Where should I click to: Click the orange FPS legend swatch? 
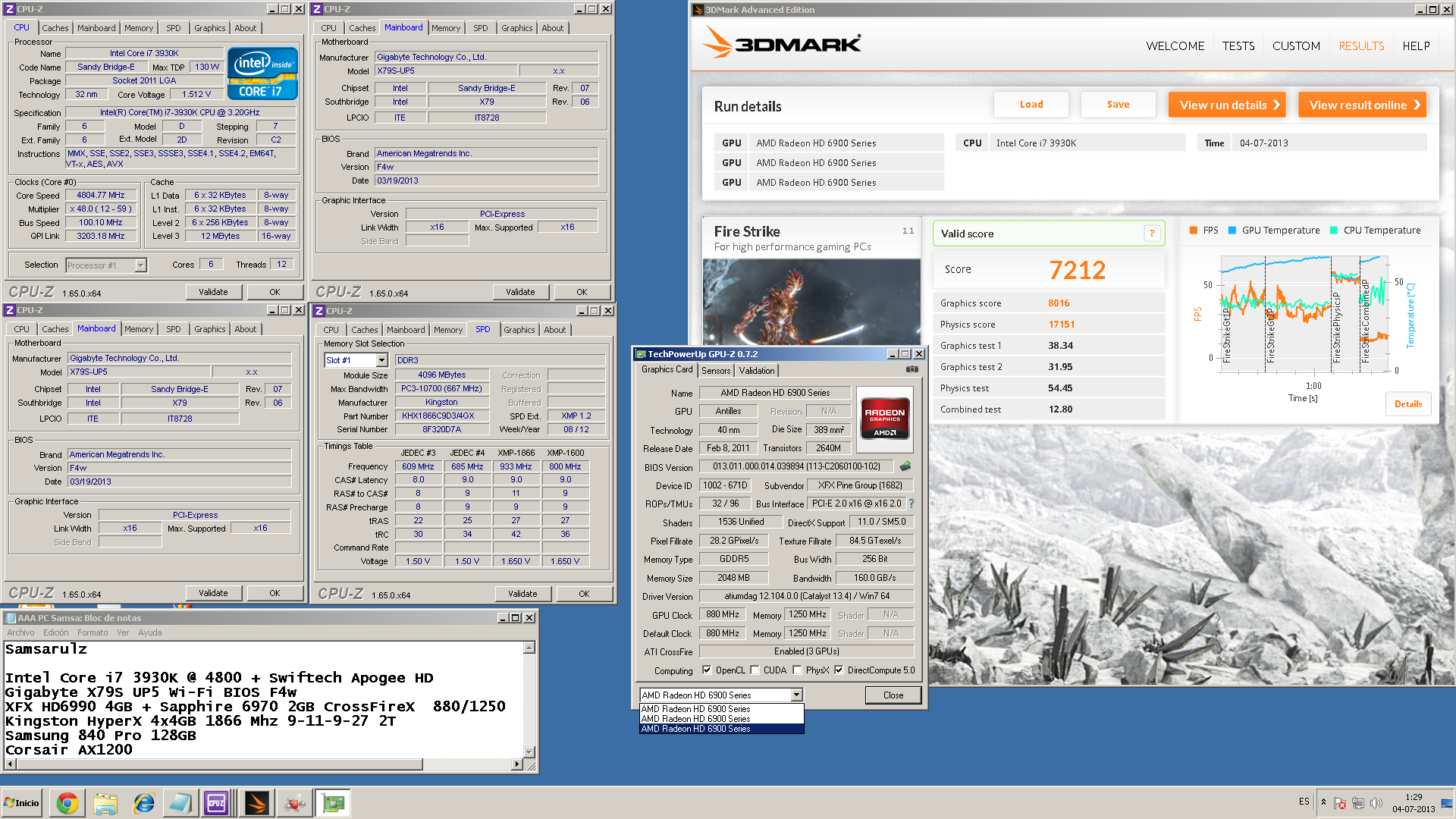click(1194, 231)
